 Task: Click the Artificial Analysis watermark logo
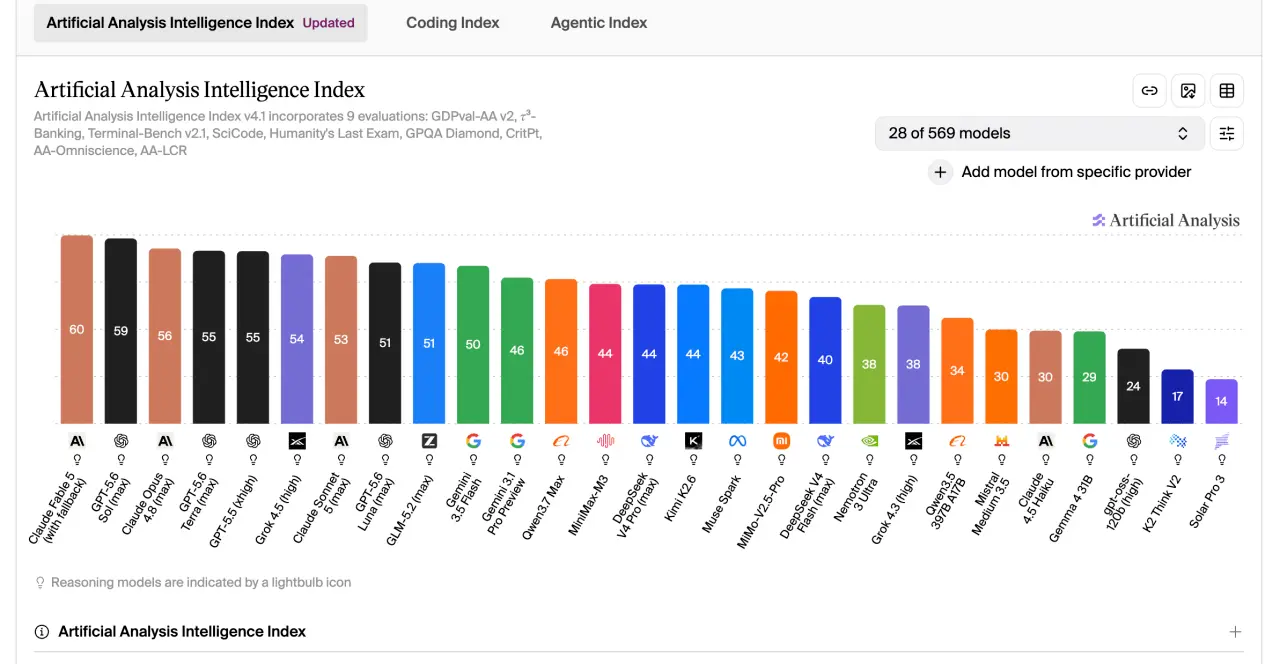click(1166, 220)
